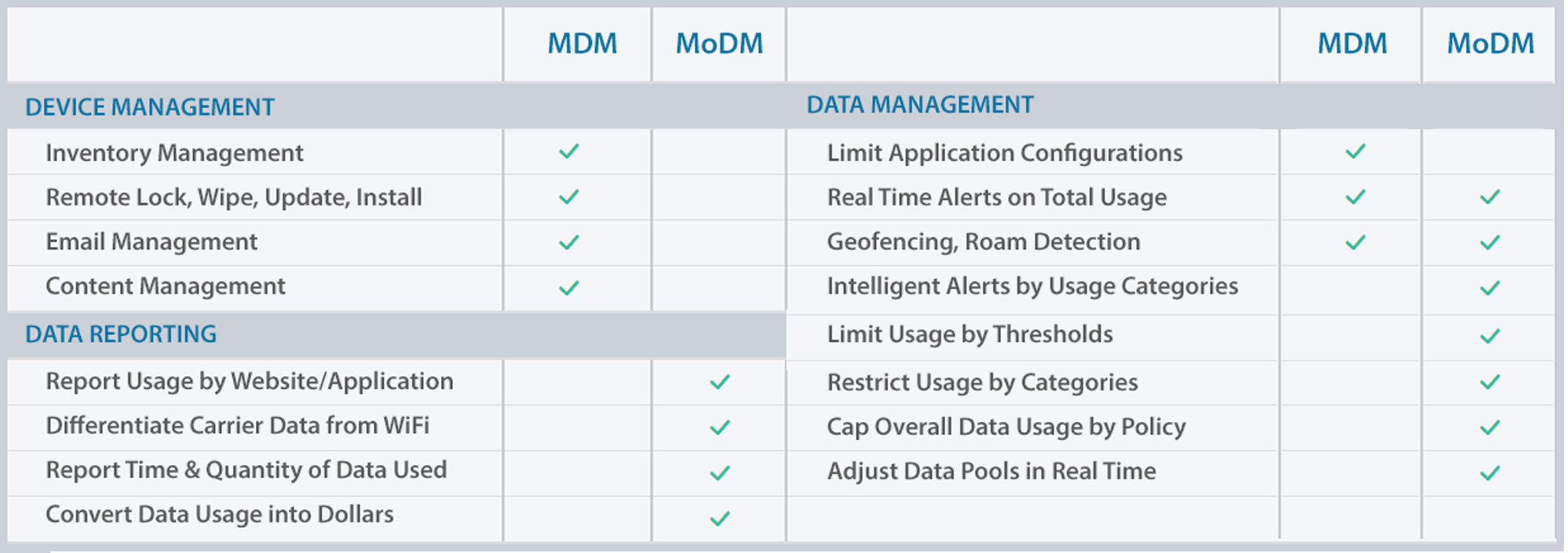Click the MDM checkmark for Inventory Management
The image size is (1568, 553).
(x=569, y=151)
